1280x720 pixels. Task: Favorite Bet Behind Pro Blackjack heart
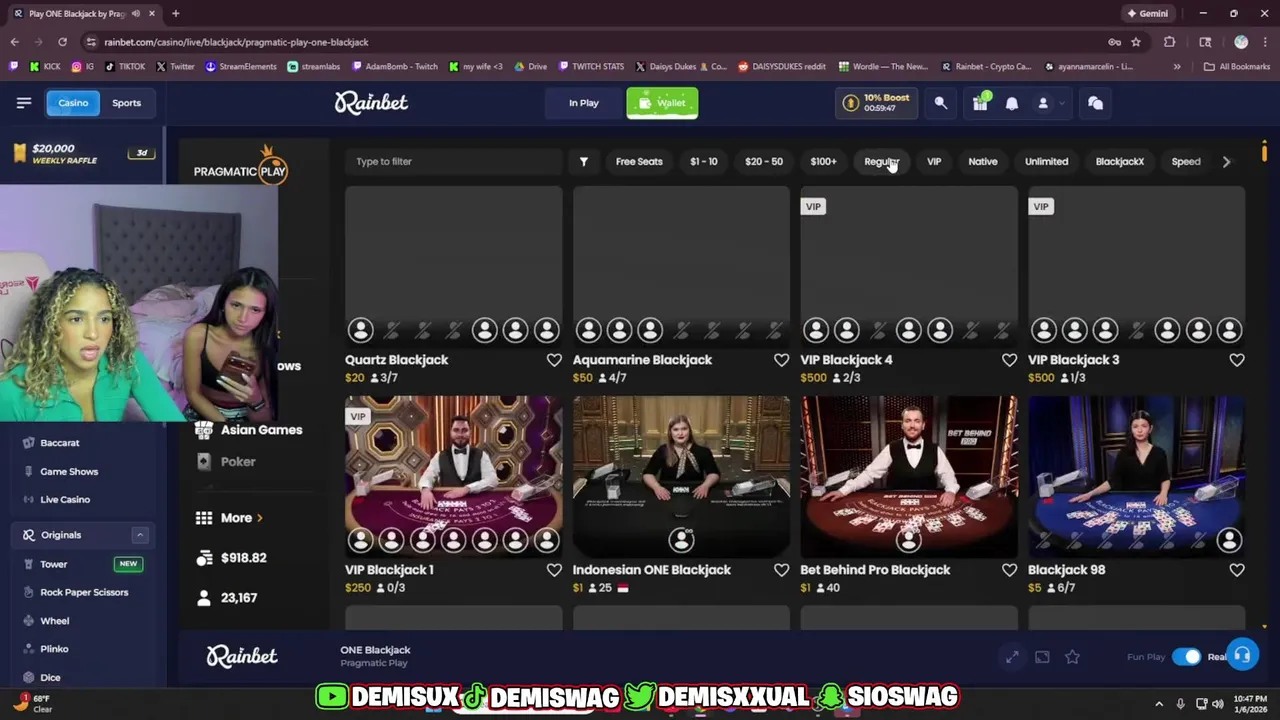tap(1009, 570)
